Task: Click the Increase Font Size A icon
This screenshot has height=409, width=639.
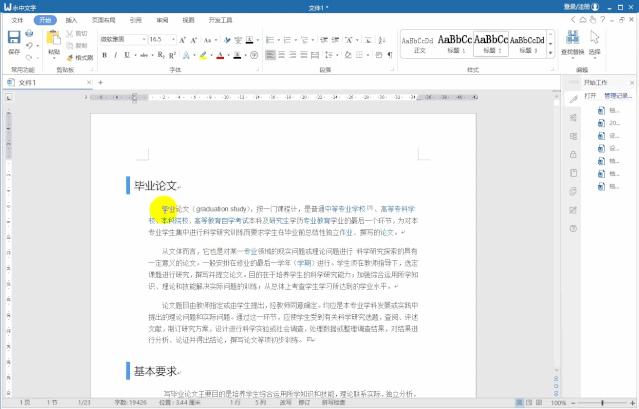Action: pos(182,40)
